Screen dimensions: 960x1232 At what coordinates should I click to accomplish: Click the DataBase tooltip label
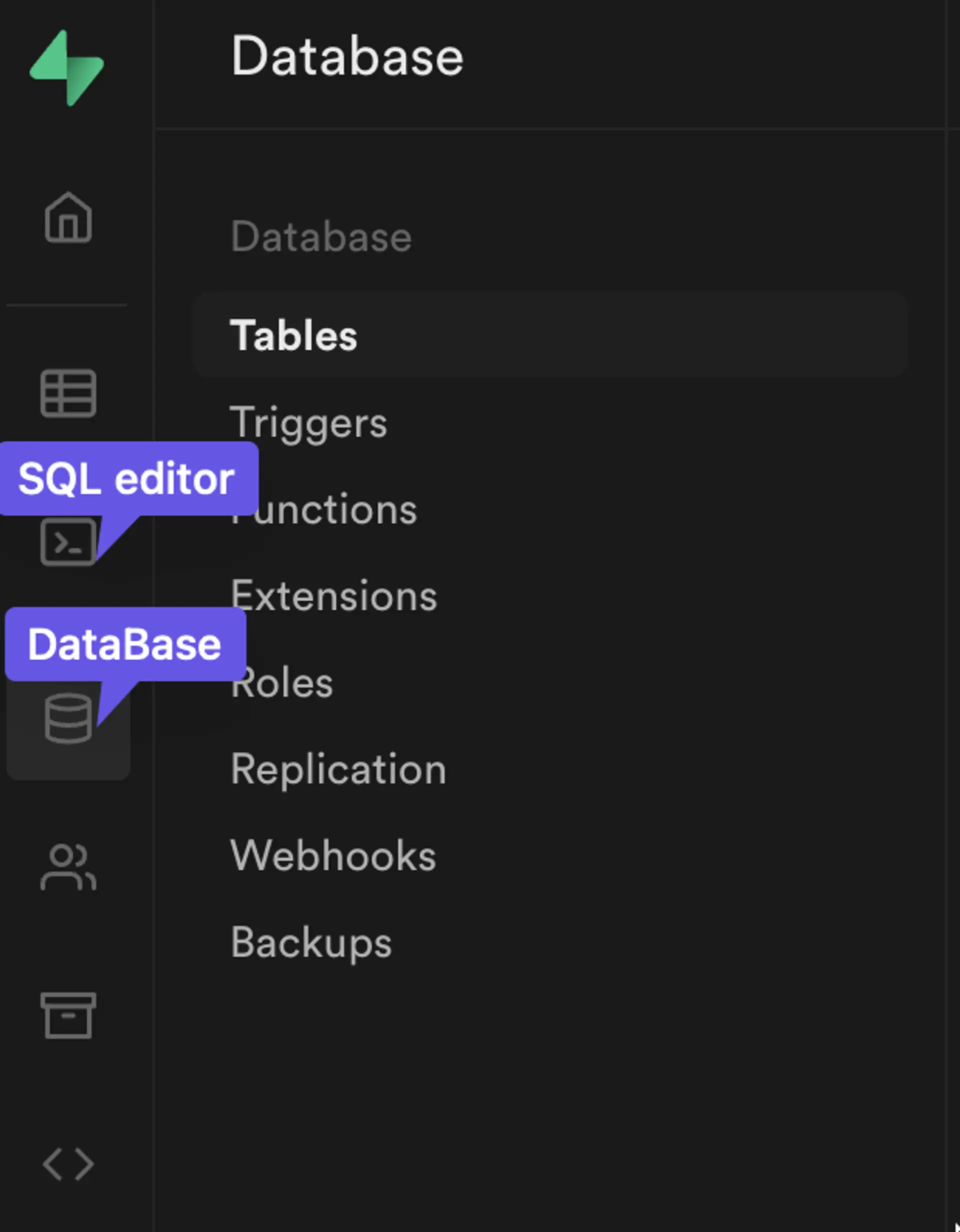[124, 644]
